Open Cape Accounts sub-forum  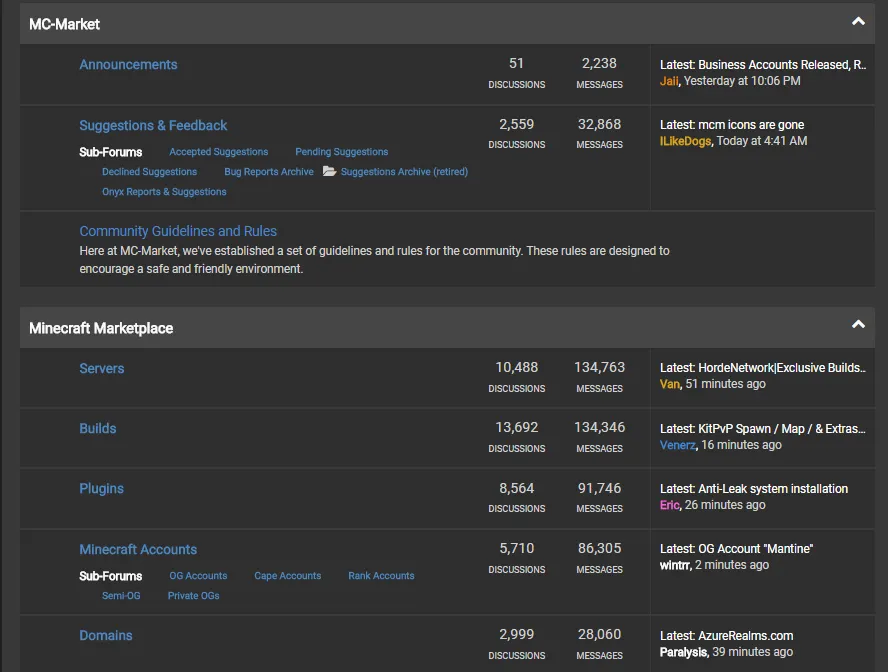point(288,576)
